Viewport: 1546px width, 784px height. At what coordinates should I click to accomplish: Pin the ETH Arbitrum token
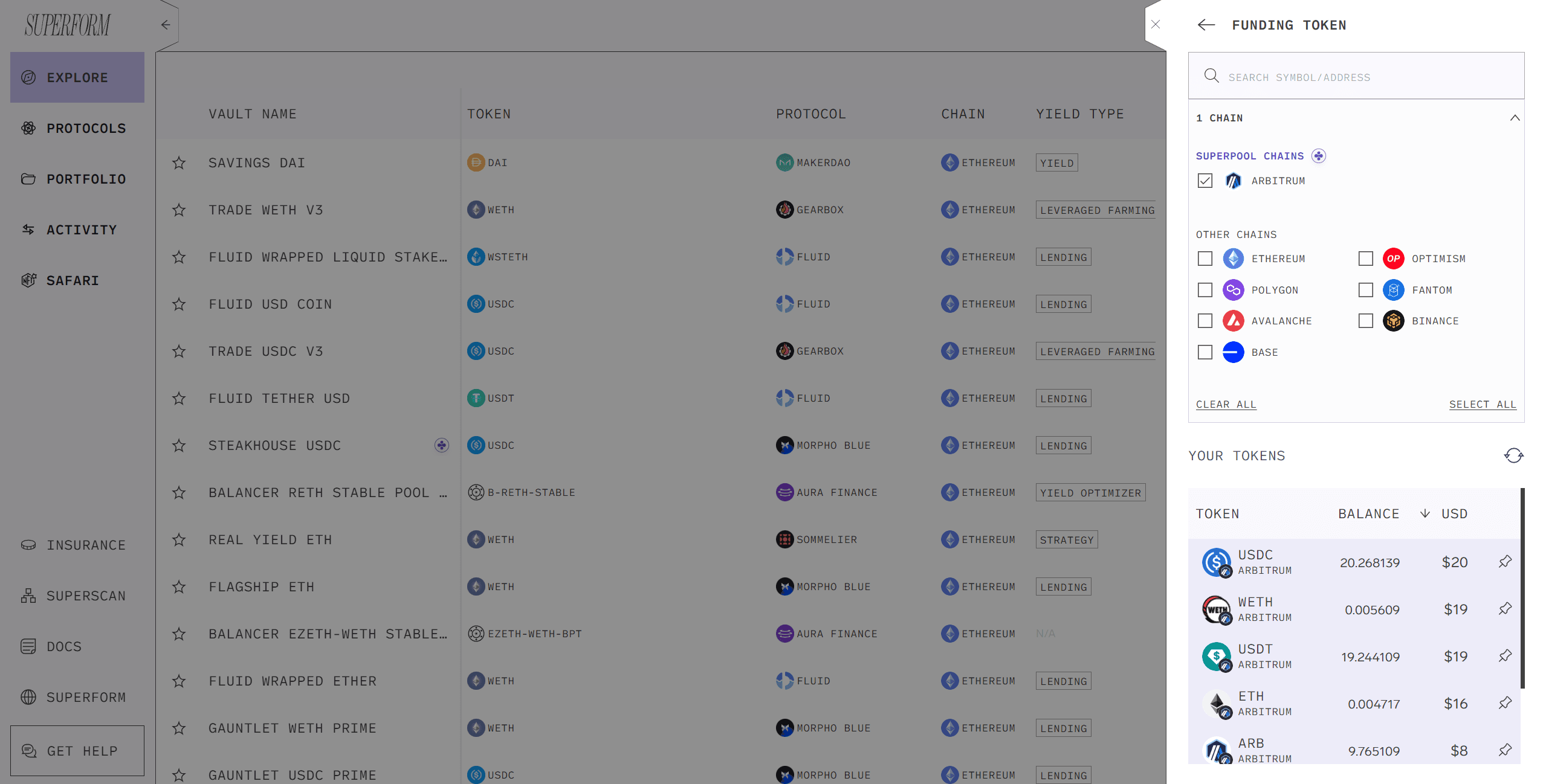pos(1506,703)
